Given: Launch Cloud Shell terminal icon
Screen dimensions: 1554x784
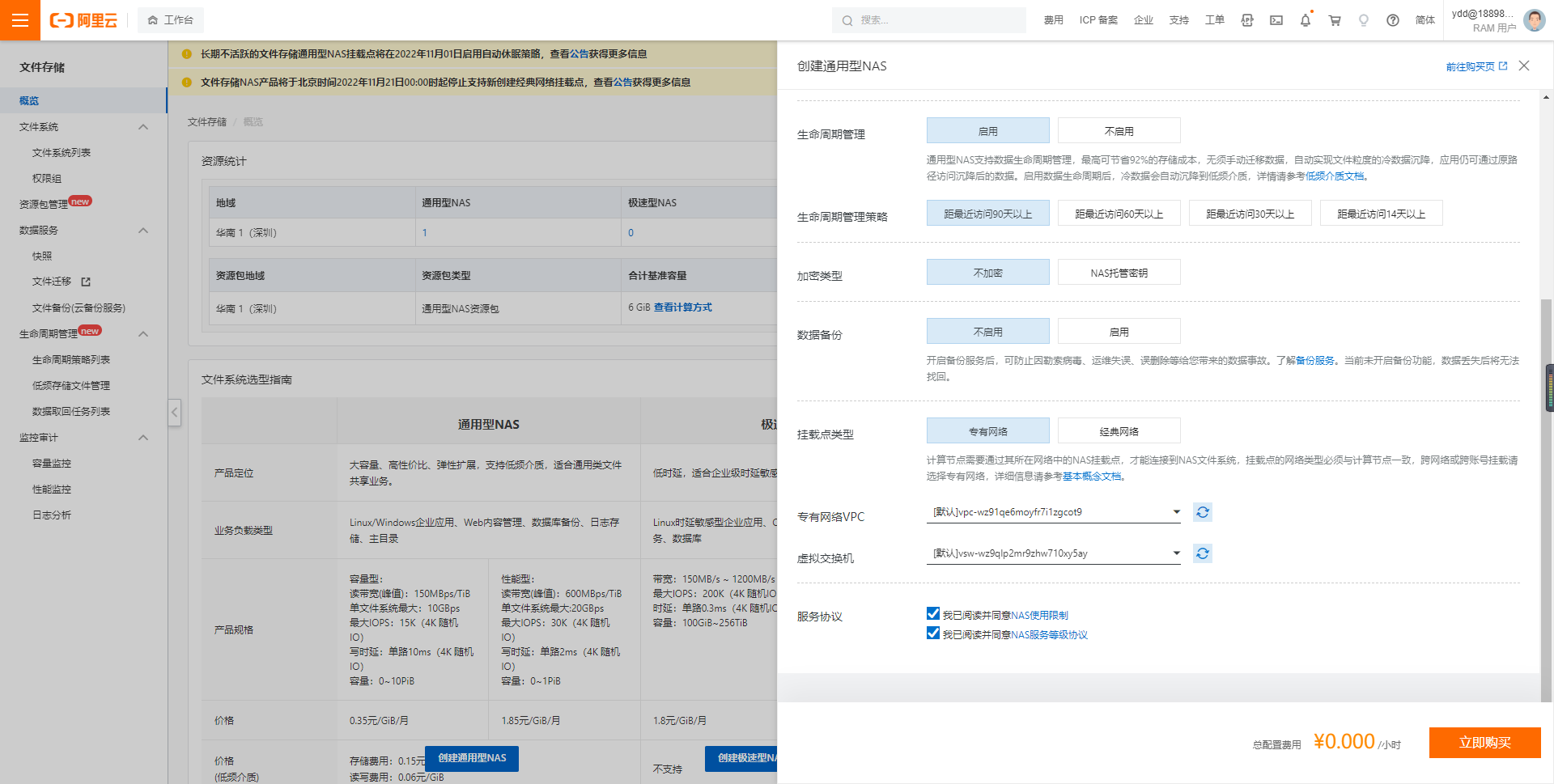Looking at the screenshot, I should point(1276,20).
